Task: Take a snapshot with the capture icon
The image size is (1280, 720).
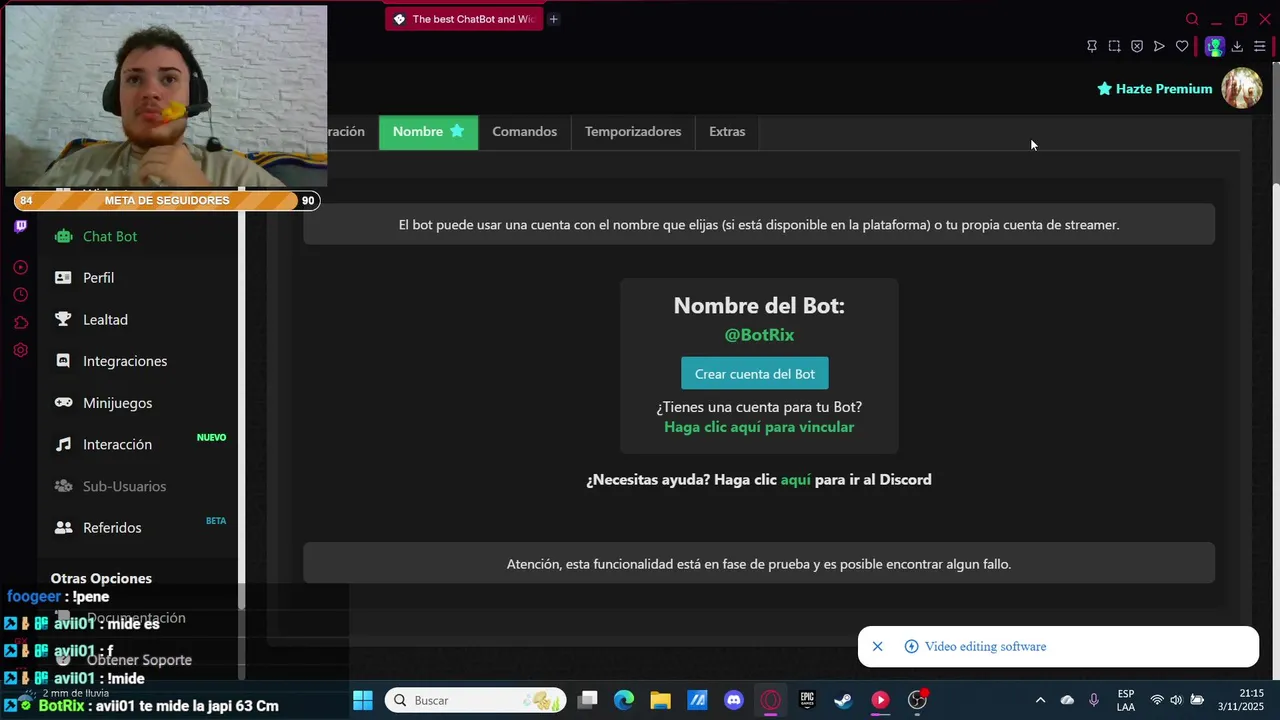Action: point(1114,46)
